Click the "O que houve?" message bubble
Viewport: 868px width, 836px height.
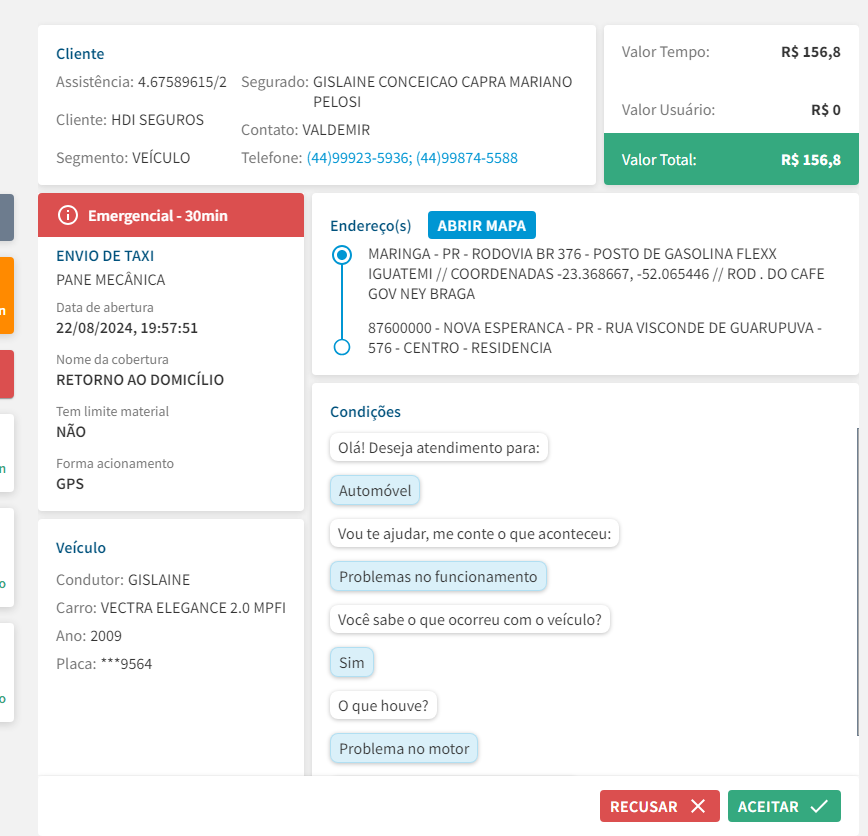click(x=383, y=705)
